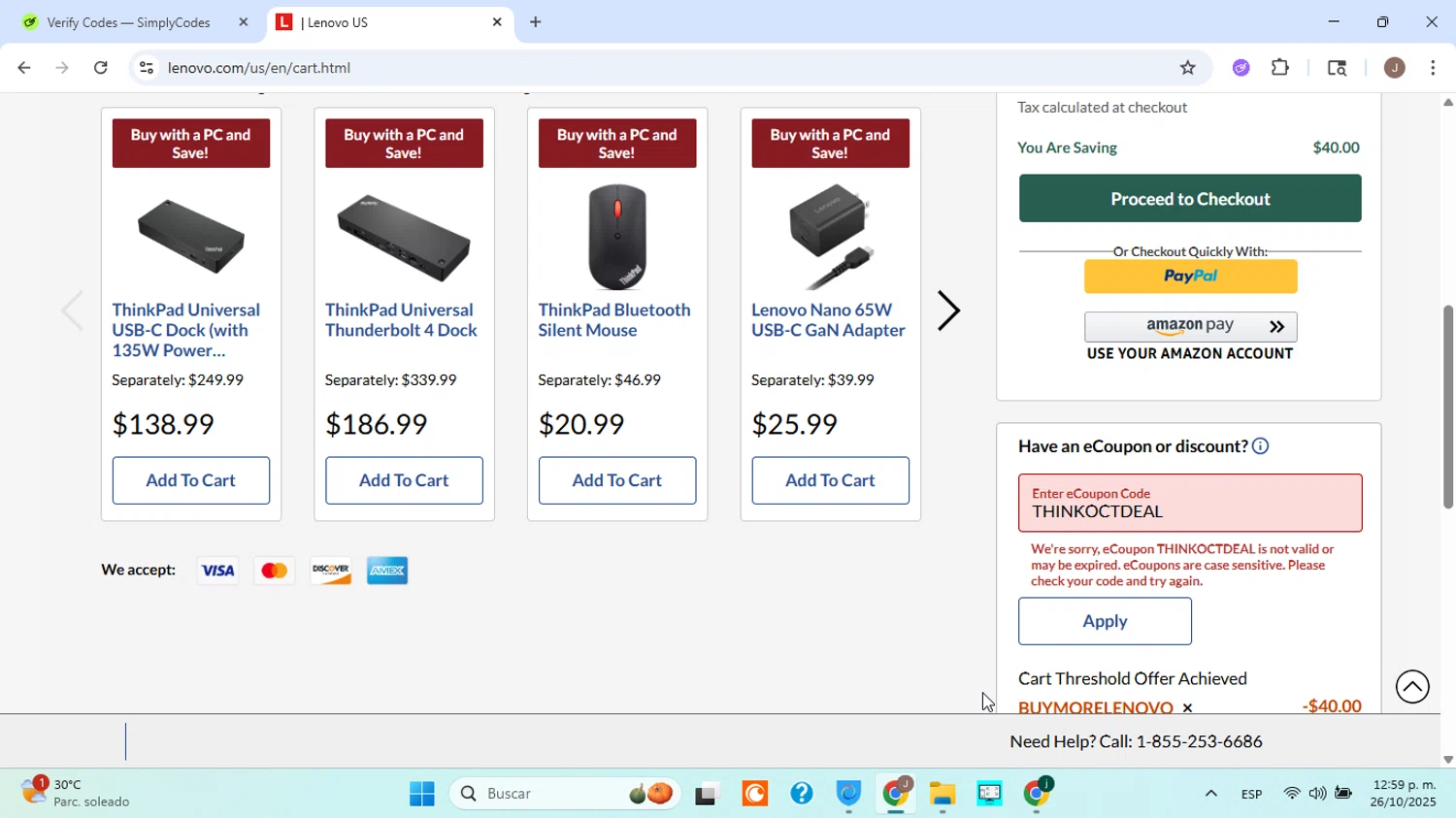Open the ESP keyboard language indicator
Image resolution: width=1456 pixels, height=818 pixels.
(x=1251, y=795)
